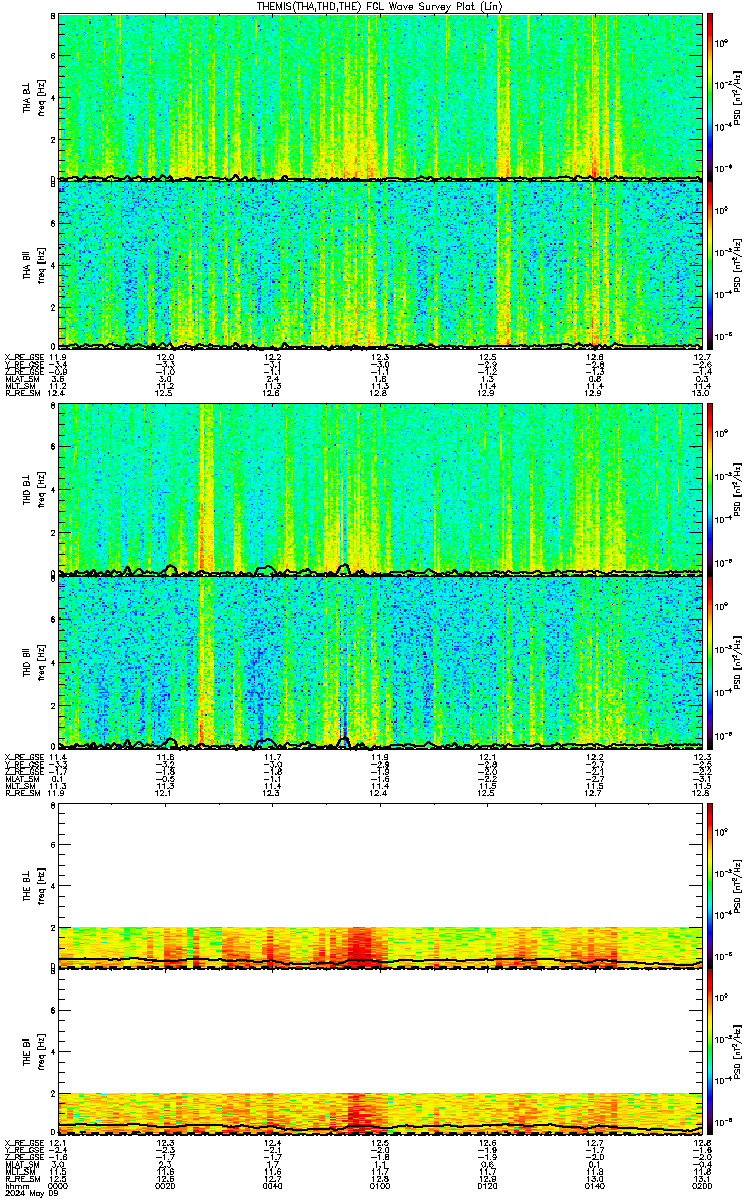Select the THD B-parallel spectrogram panel

pyautogui.click(x=380, y=661)
